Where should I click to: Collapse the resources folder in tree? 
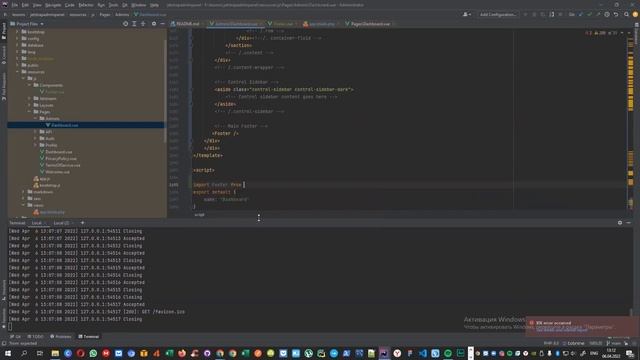point(18,72)
